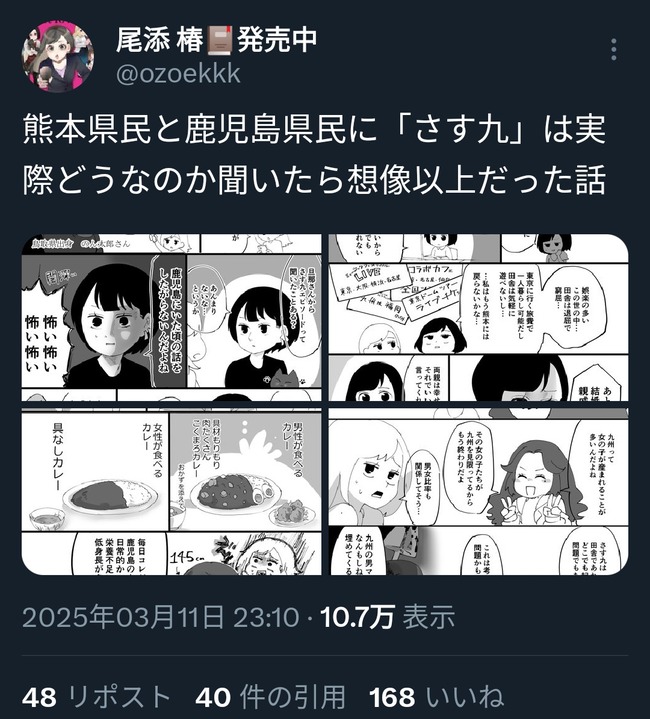
Task: Open the @ozoekkk handle link
Action: coord(178,74)
